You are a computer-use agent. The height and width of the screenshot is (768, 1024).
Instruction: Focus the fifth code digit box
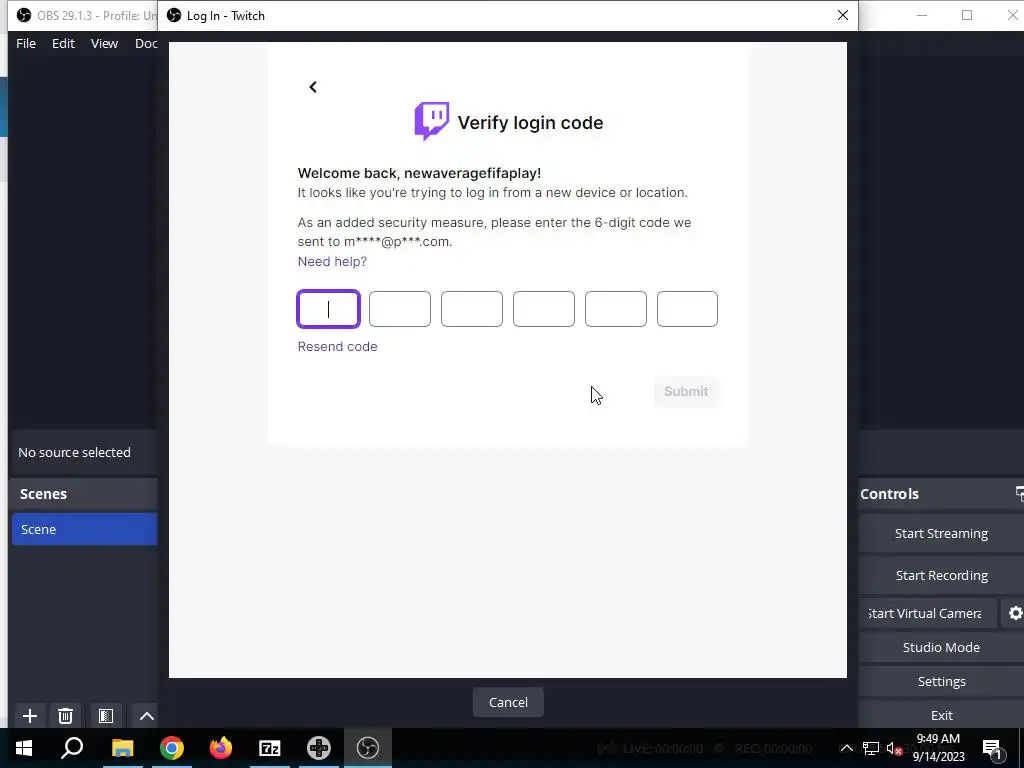(616, 309)
